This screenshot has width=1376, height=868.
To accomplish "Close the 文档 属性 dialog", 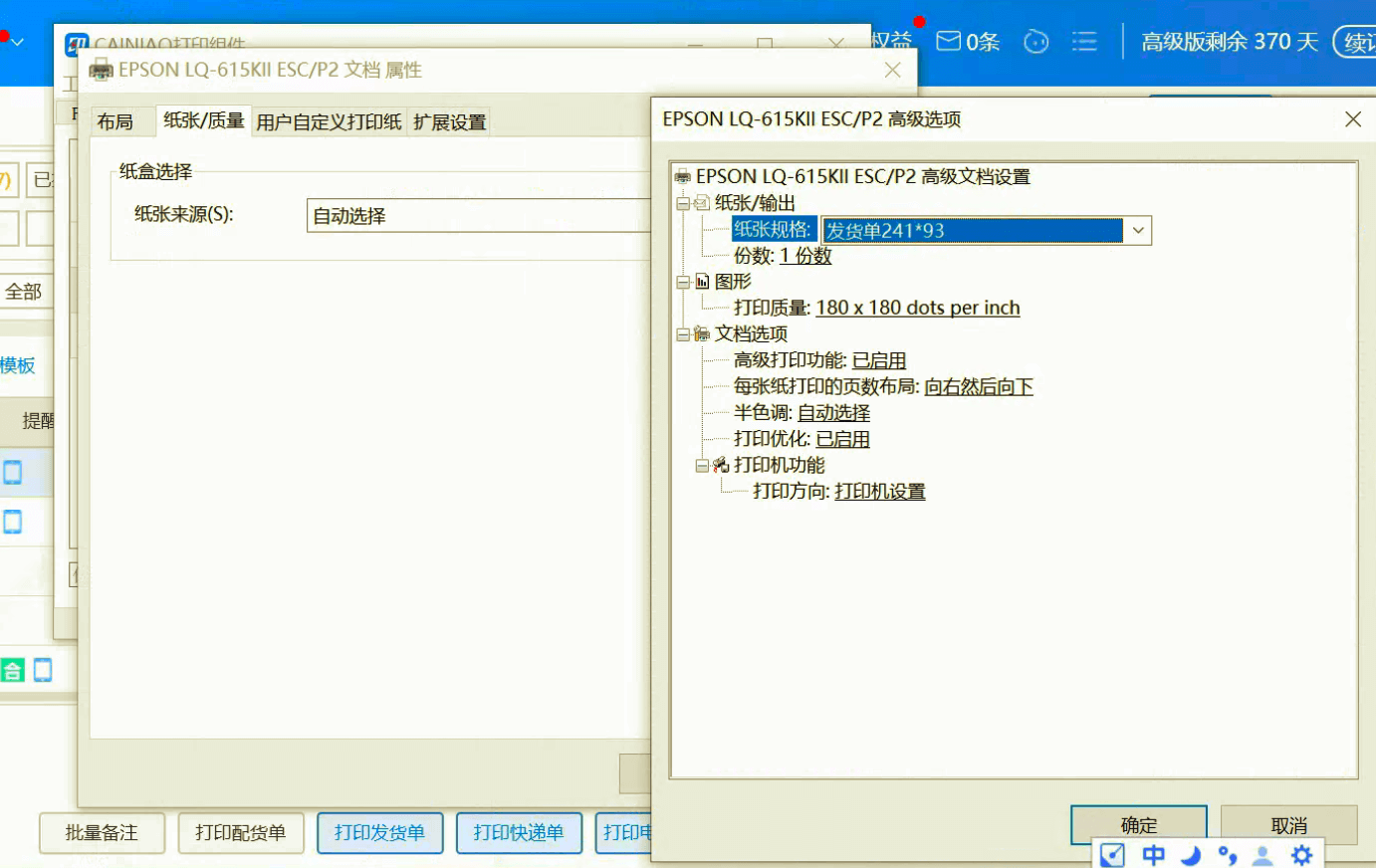I will coord(893,70).
